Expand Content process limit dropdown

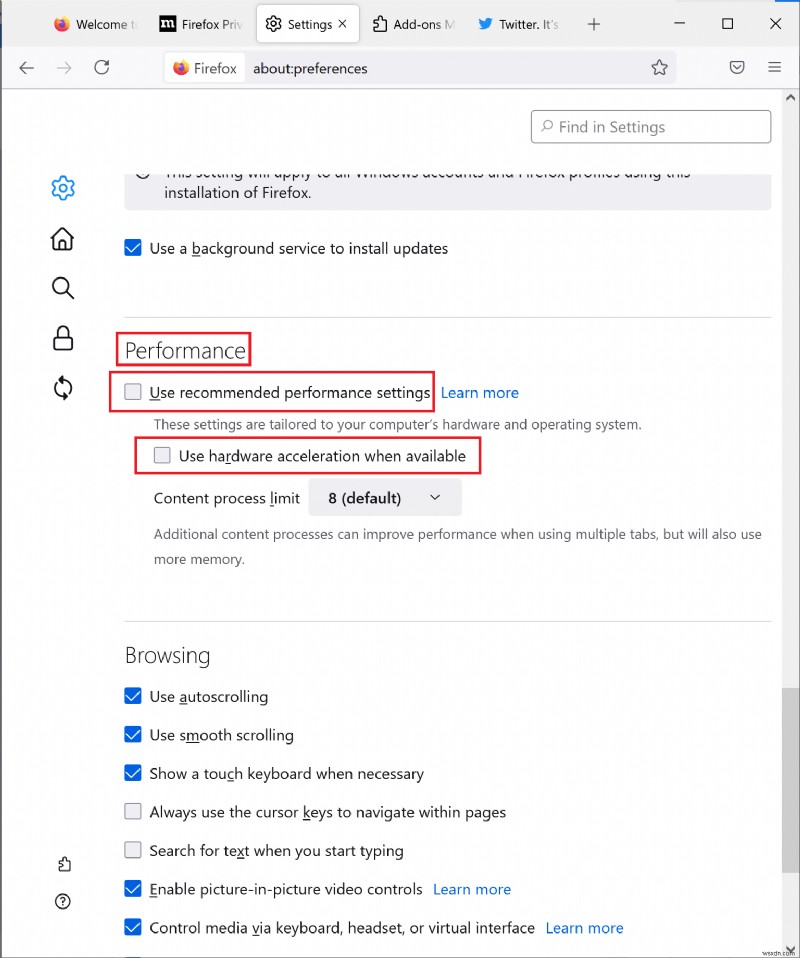(385, 498)
